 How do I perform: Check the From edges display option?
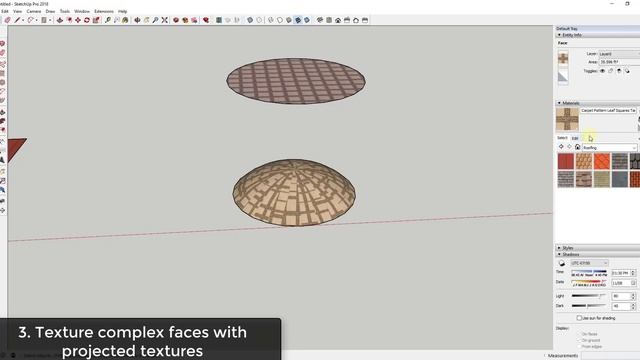[579, 347]
